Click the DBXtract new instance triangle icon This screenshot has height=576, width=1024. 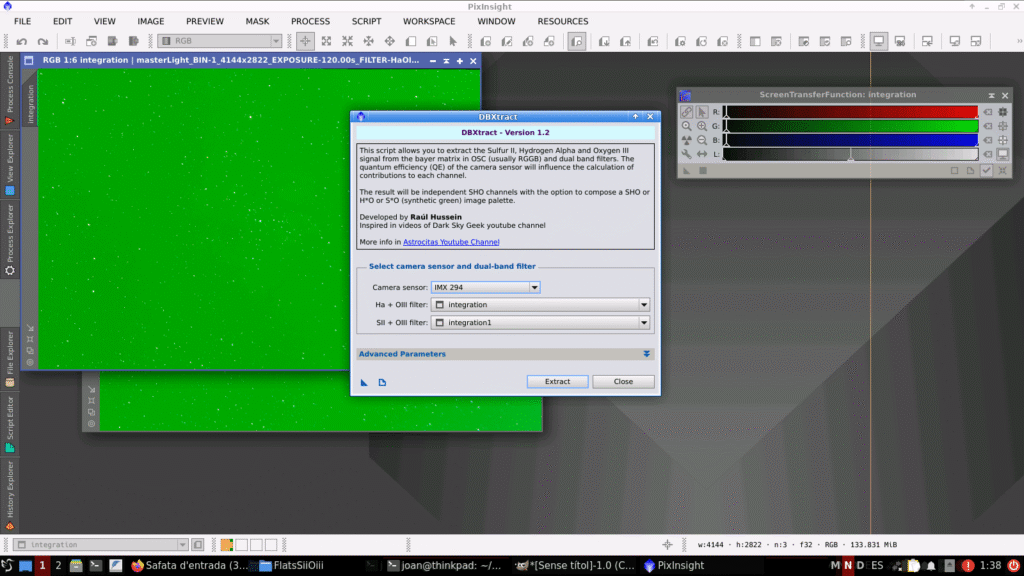click(x=365, y=382)
